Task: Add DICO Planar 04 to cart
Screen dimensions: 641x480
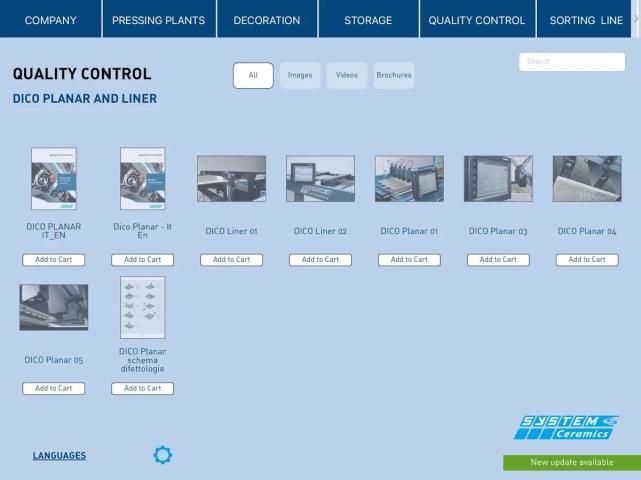Action: click(x=587, y=260)
